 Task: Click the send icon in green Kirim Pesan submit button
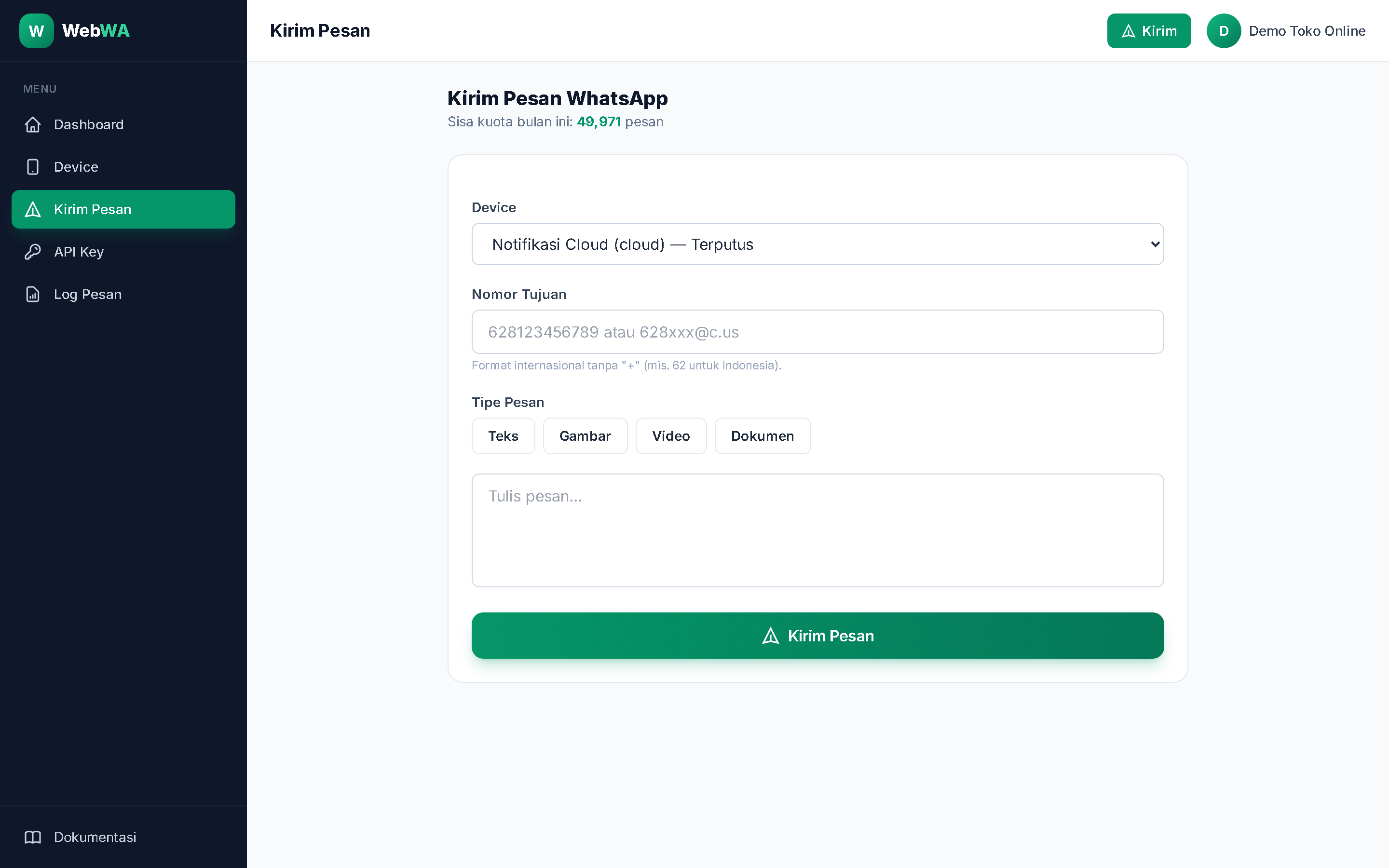tap(770, 636)
